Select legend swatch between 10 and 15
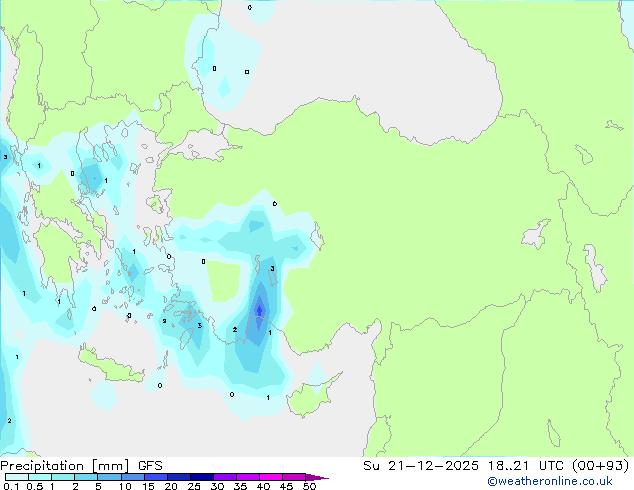Screen dimensions: 634x490 click(132, 477)
